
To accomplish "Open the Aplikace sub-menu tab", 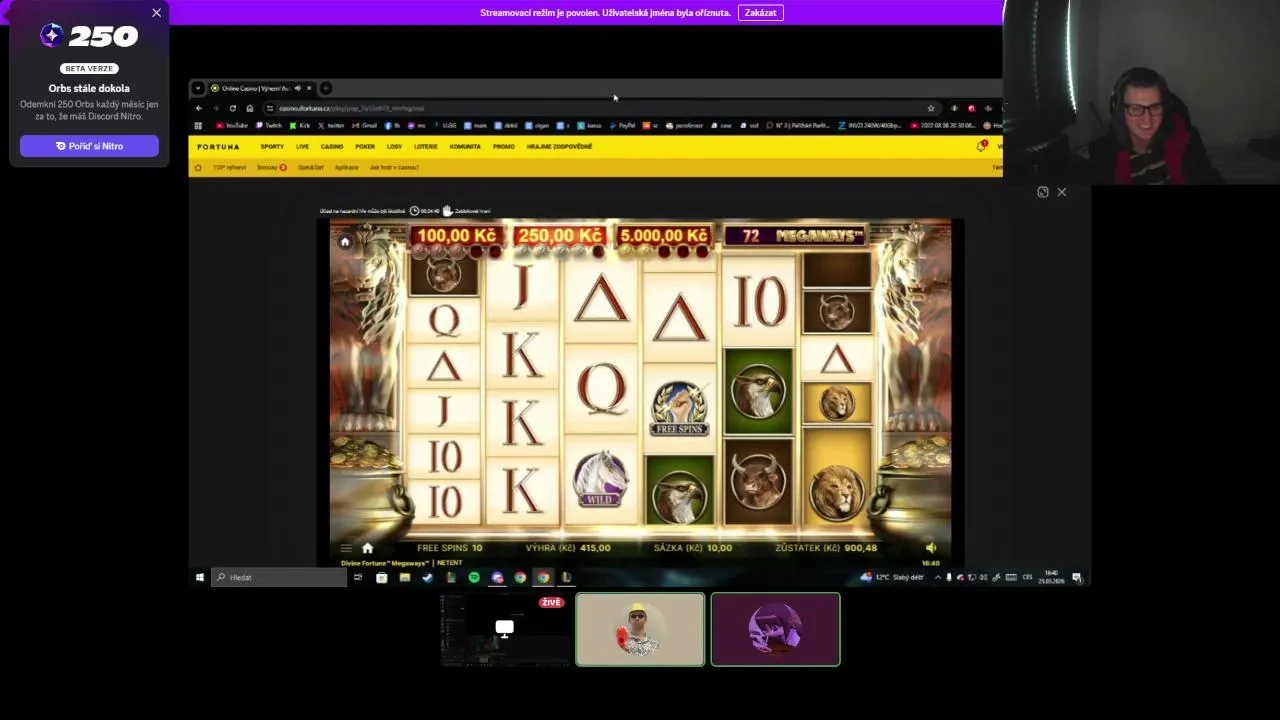I will [346, 168].
